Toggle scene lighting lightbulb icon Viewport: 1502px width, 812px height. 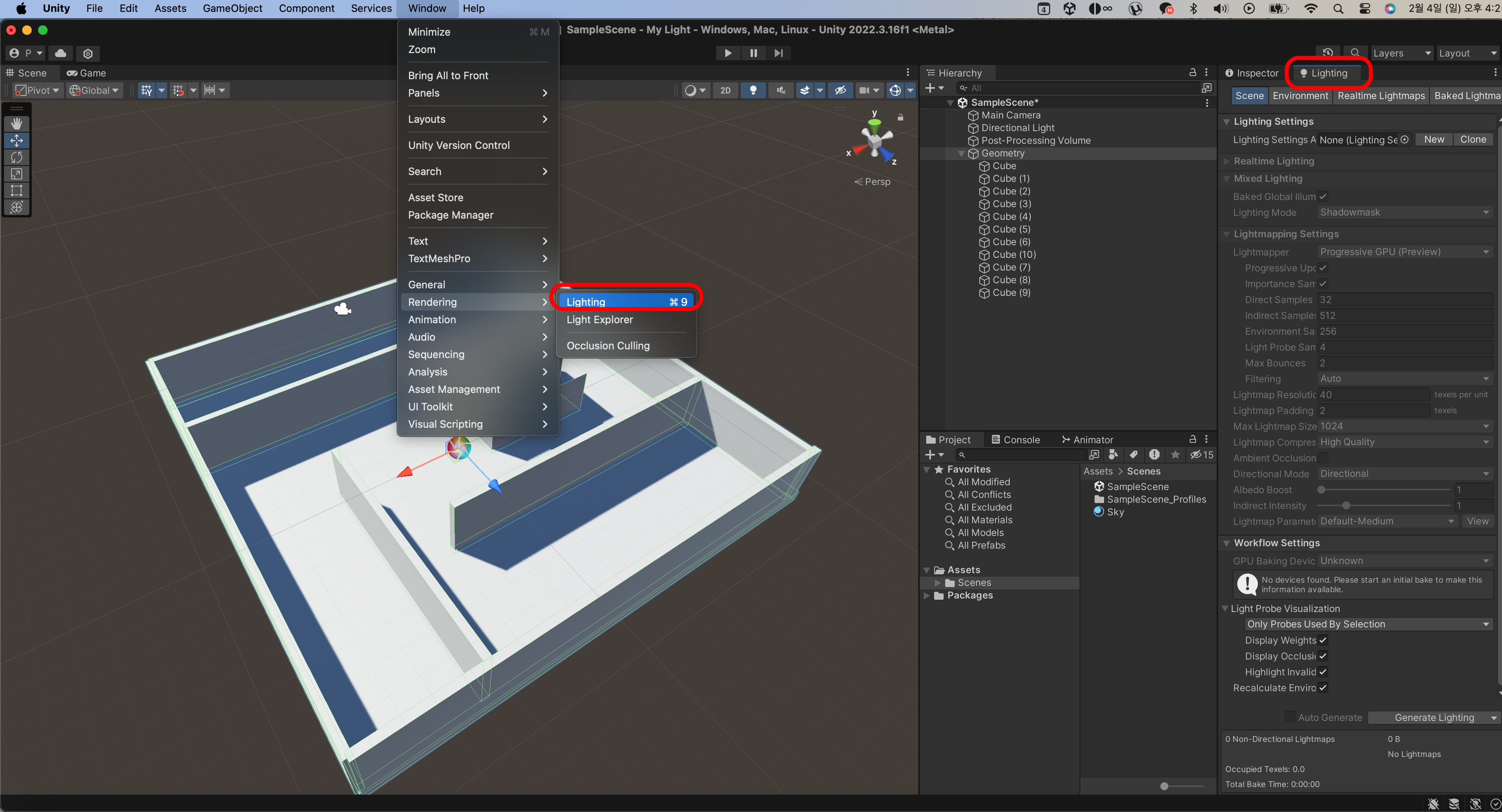(x=753, y=90)
